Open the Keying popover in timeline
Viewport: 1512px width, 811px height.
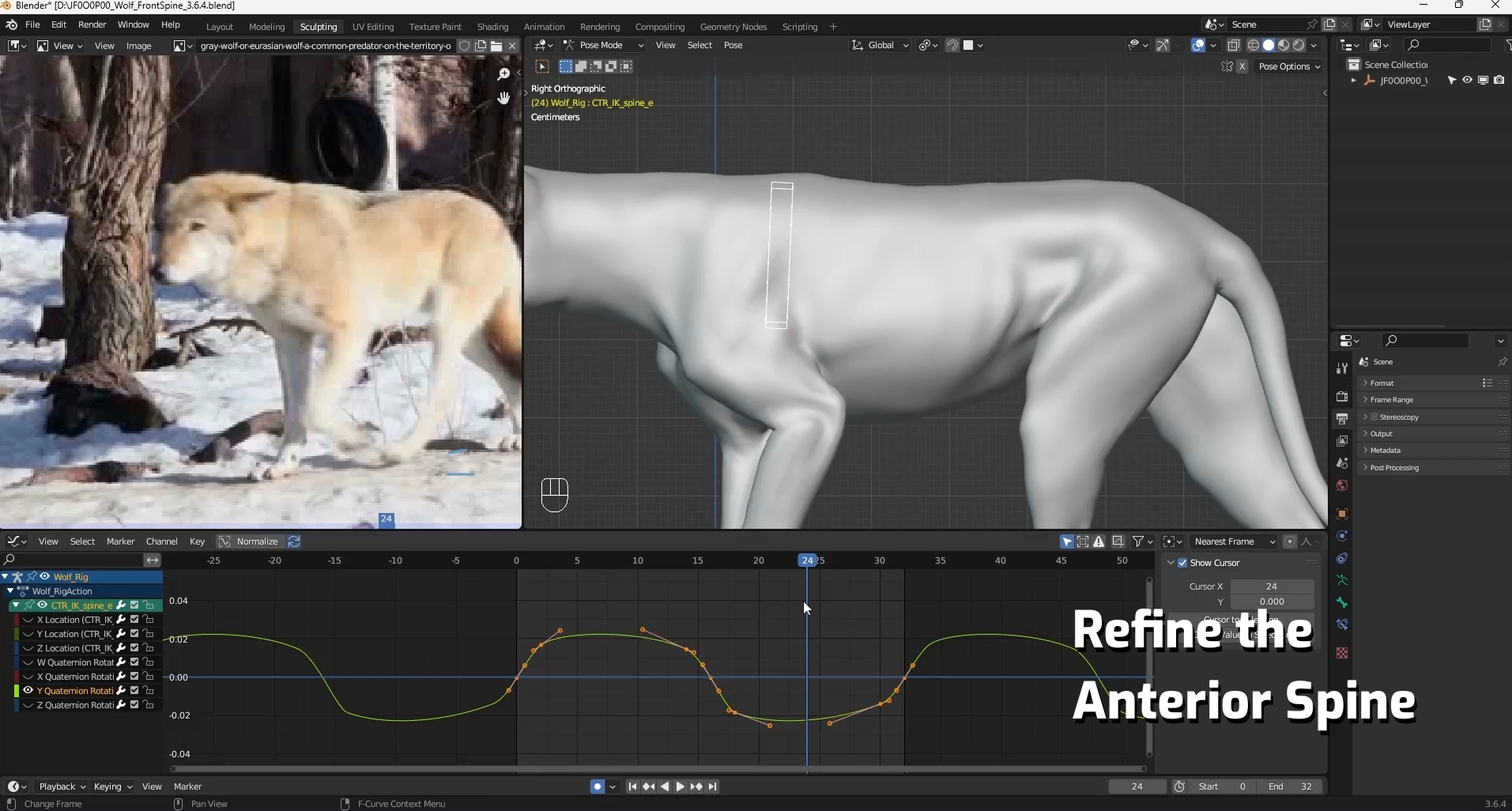112,786
